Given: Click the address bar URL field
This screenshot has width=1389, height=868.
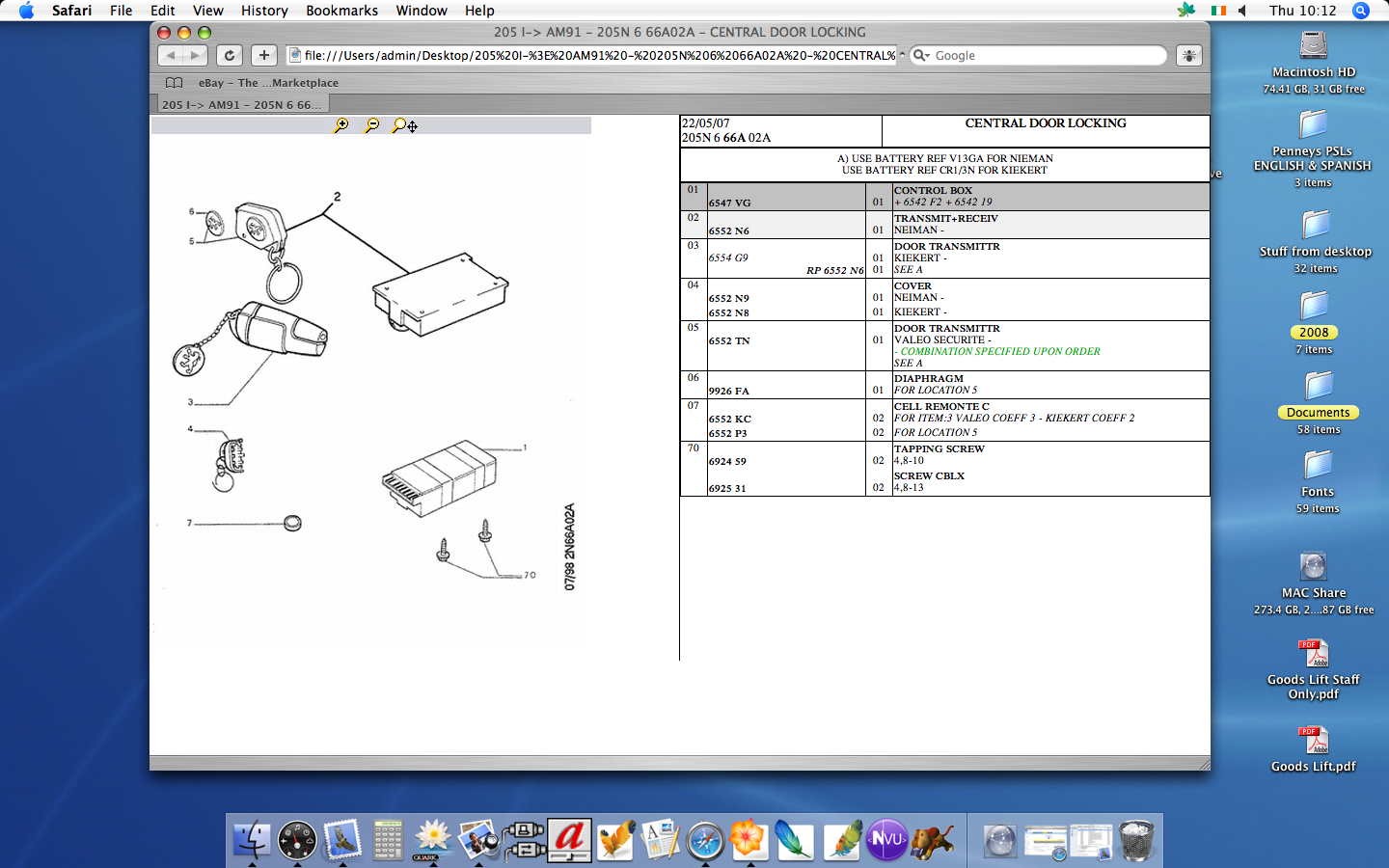Looking at the screenshot, I should (598, 56).
